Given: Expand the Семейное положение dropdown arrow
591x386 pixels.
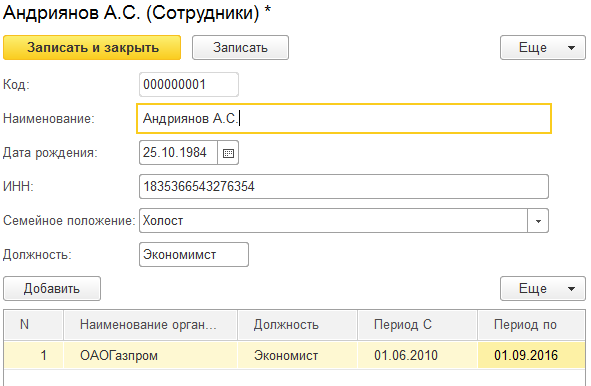Looking at the screenshot, I should tap(538, 221).
